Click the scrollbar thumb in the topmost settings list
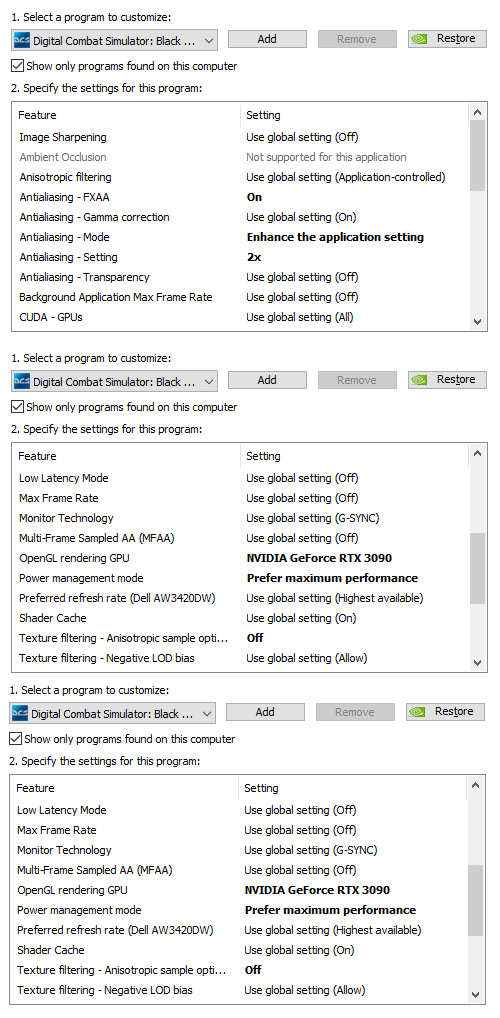This screenshot has height=1018, width=500. (477, 156)
